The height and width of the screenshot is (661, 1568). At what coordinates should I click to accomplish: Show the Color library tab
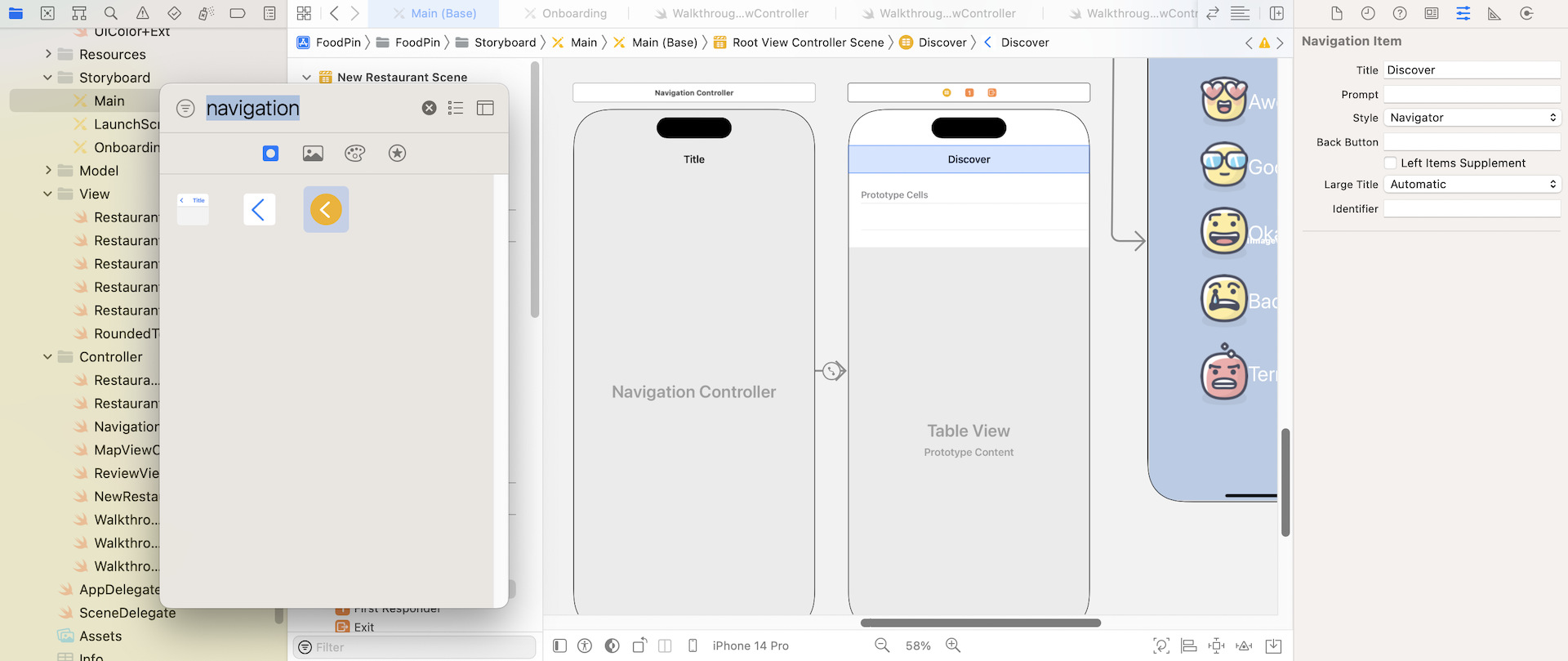355,153
